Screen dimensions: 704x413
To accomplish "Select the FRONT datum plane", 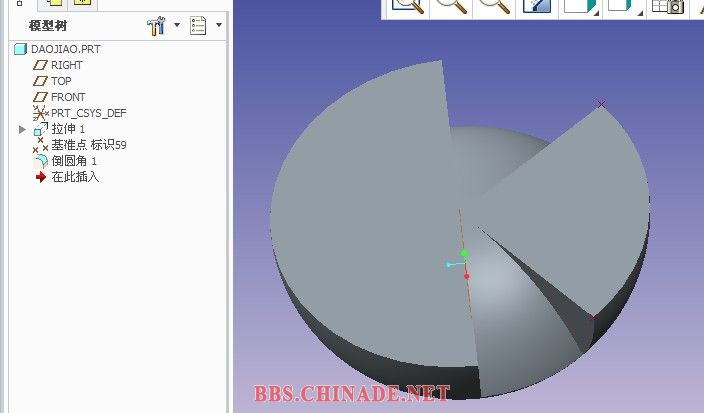I will [x=59, y=97].
